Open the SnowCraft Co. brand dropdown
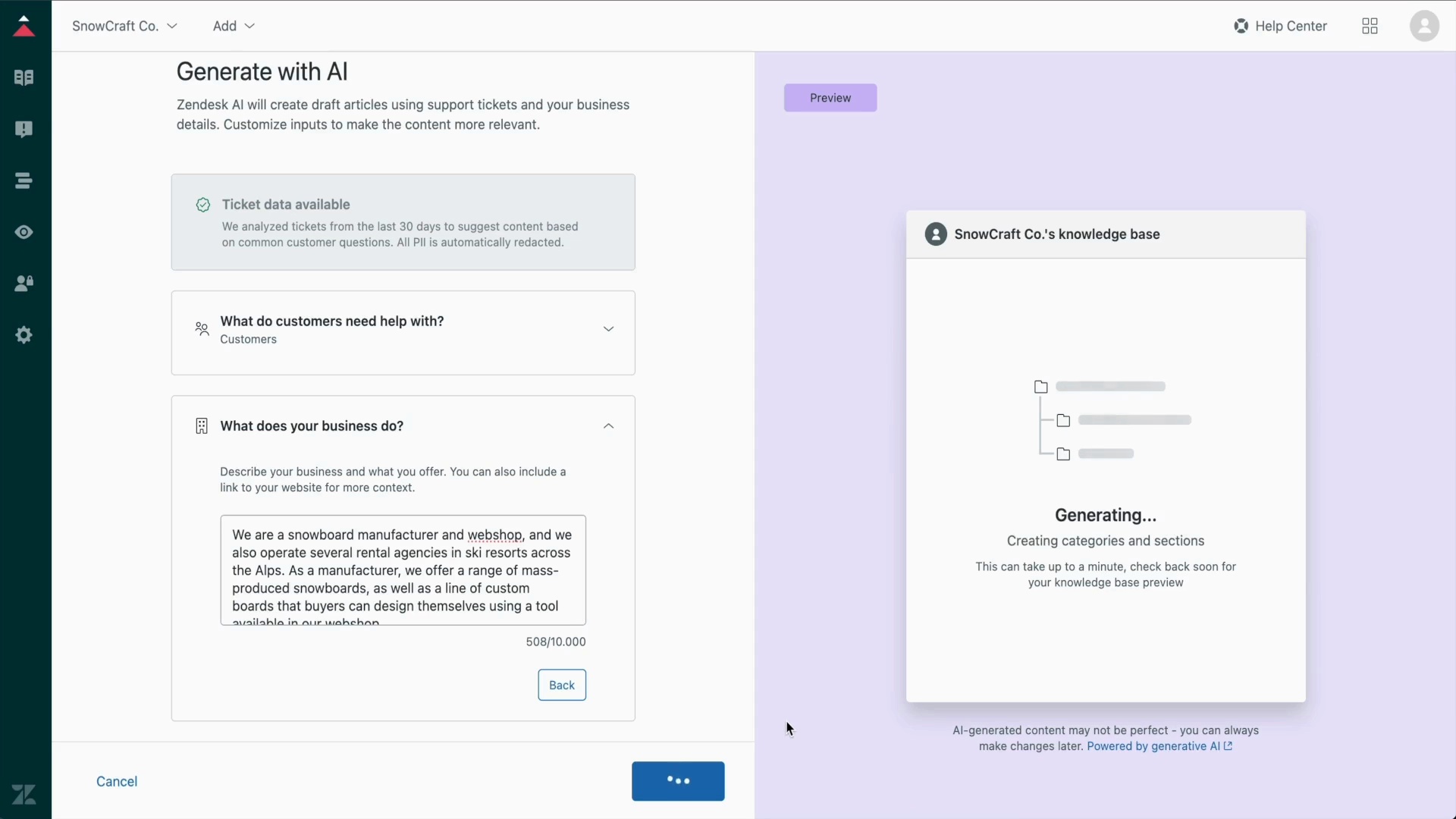This screenshot has width=1456, height=819. tap(124, 27)
